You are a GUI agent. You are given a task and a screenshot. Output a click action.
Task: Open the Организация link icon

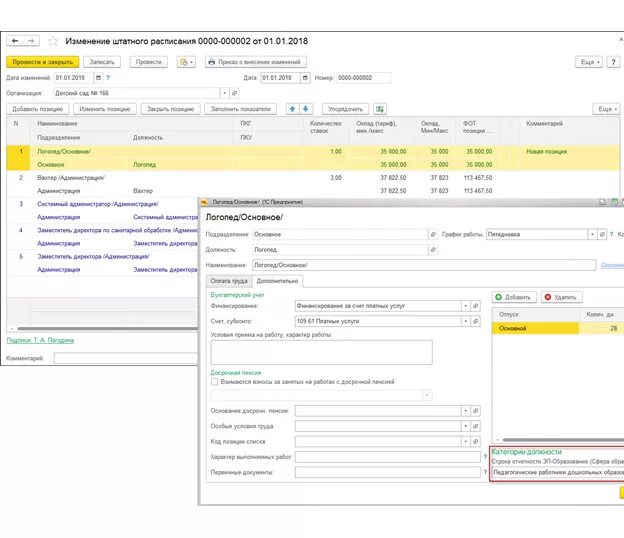pyautogui.click(x=234, y=93)
